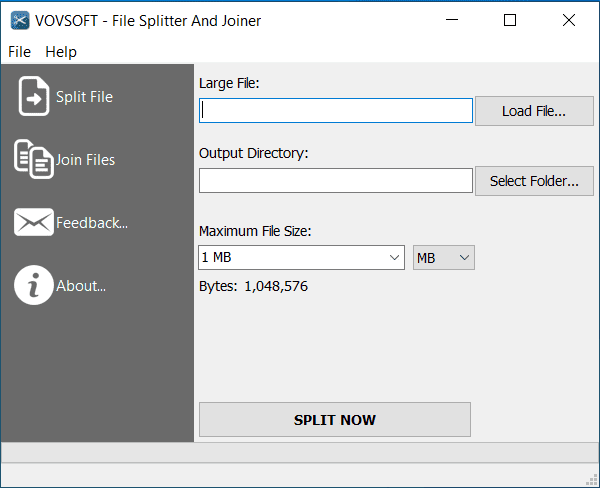The width and height of the screenshot is (600, 488).
Task: Click the Join Files documents icon
Action: coord(34,159)
